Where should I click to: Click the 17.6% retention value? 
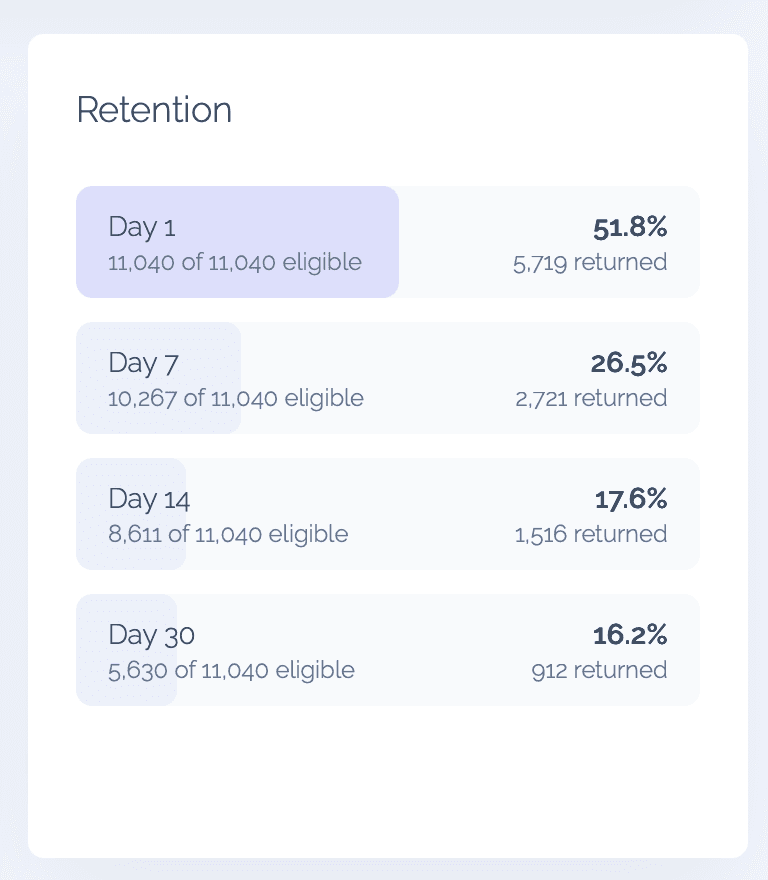tap(630, 499)
